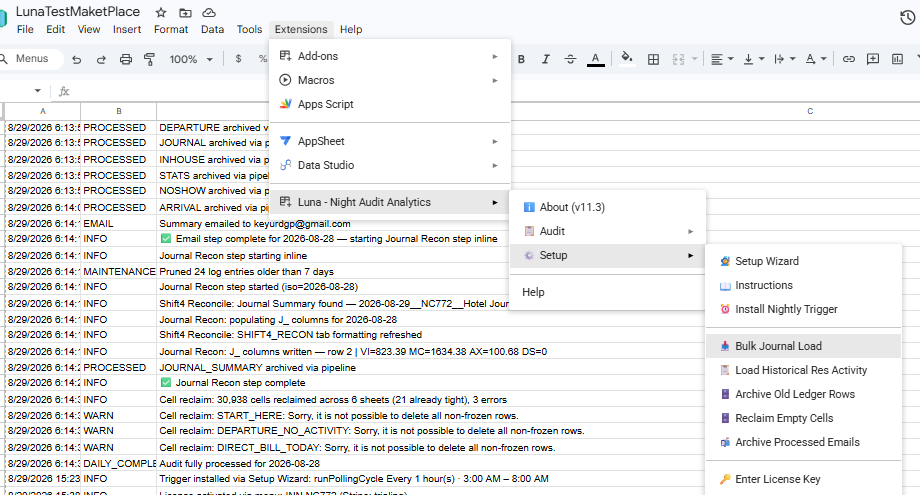This screenshot has height=495, width=920.
Task: Click the merge cells icon
Action: coord(678,59)
